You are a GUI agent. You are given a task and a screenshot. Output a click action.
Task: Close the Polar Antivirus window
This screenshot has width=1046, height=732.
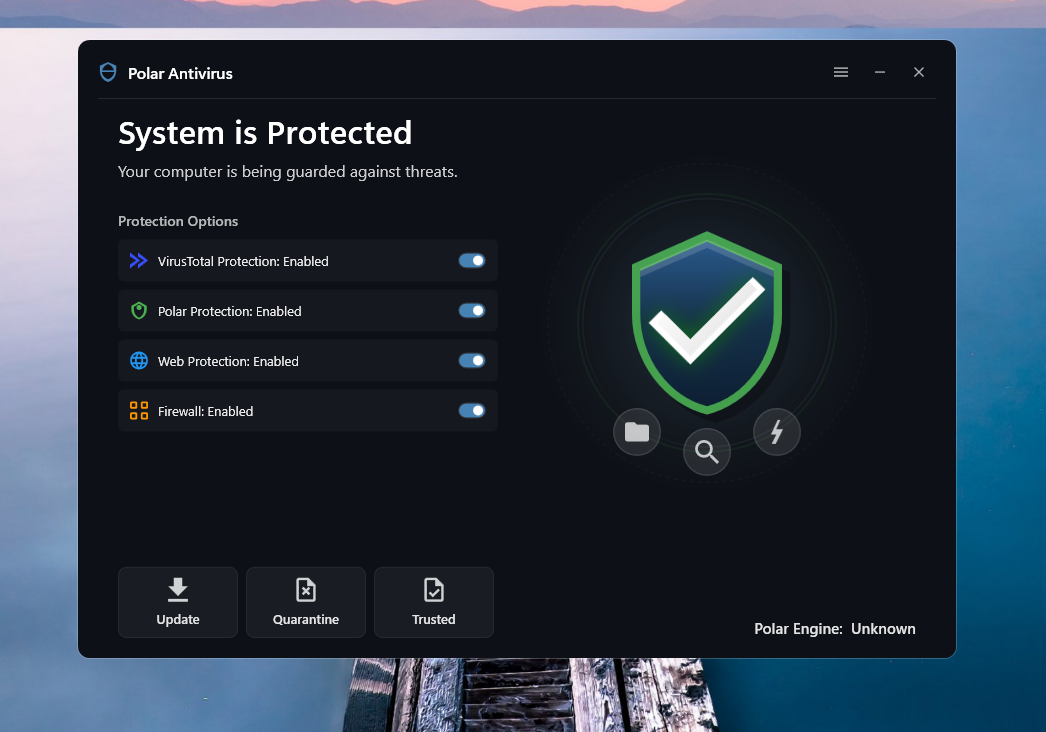(919, 72)
